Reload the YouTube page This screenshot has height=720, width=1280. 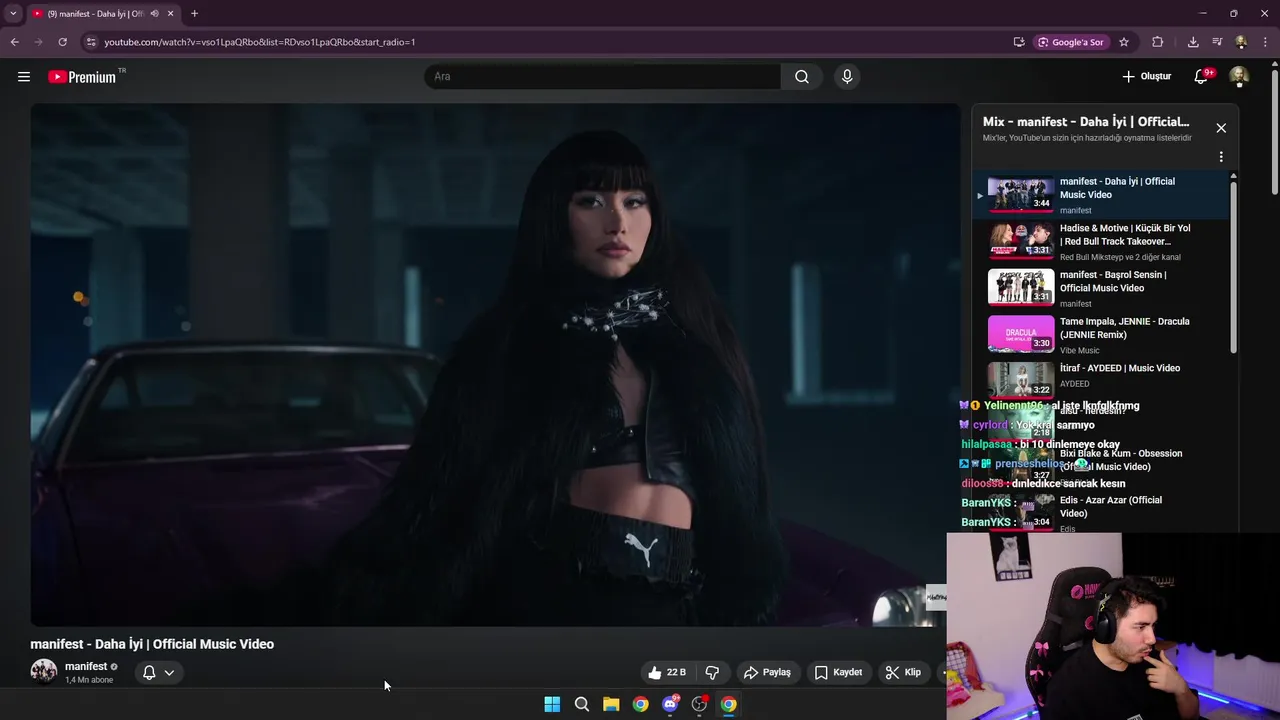pyautogui.click(x=62, y=42)
